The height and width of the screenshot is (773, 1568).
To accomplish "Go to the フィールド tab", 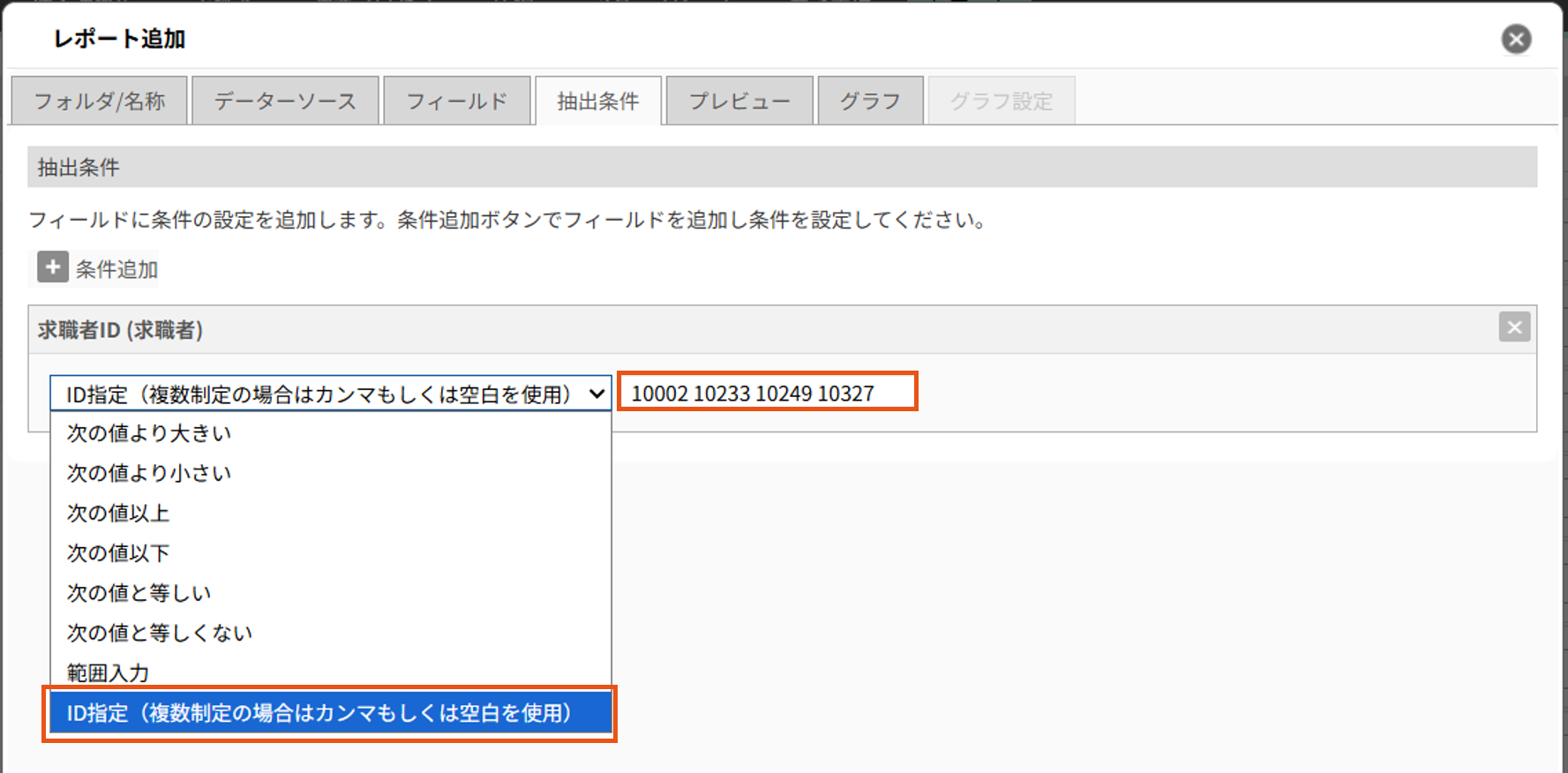I will point(457,101).
